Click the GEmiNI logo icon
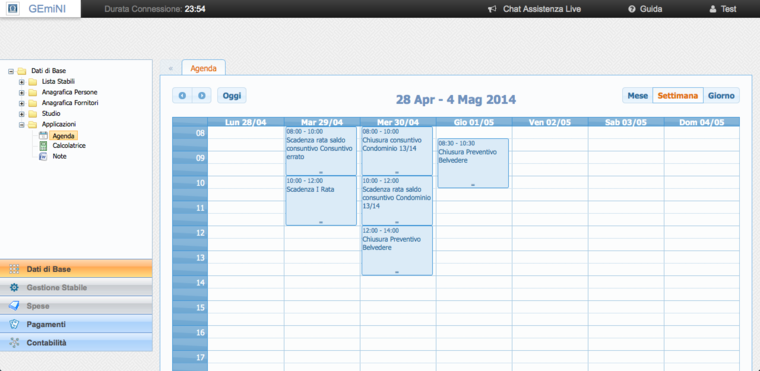Viewport: 760px width, 371px height. click(14, 9)
